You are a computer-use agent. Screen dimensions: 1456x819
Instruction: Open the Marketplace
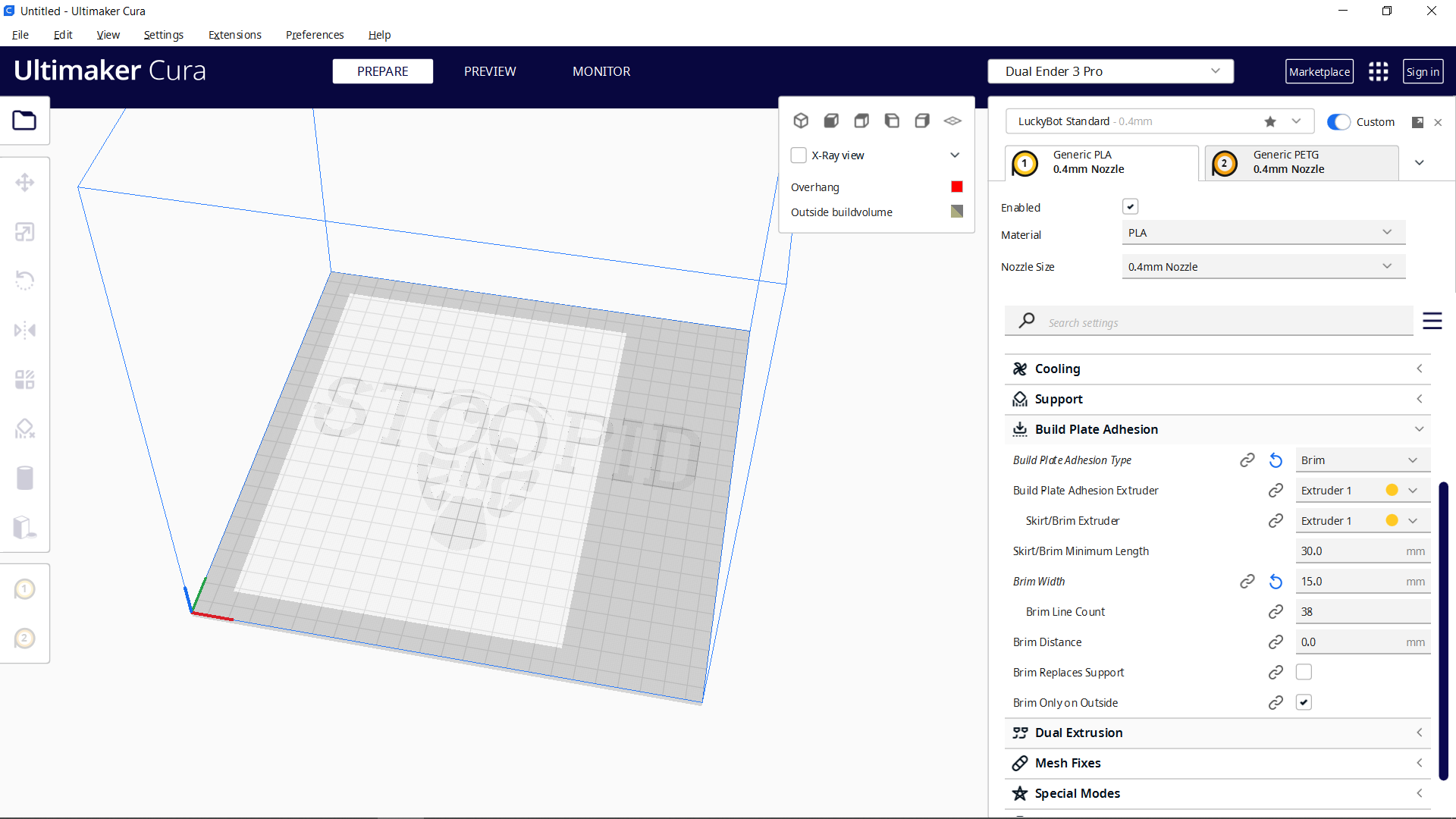(1319, 71)
